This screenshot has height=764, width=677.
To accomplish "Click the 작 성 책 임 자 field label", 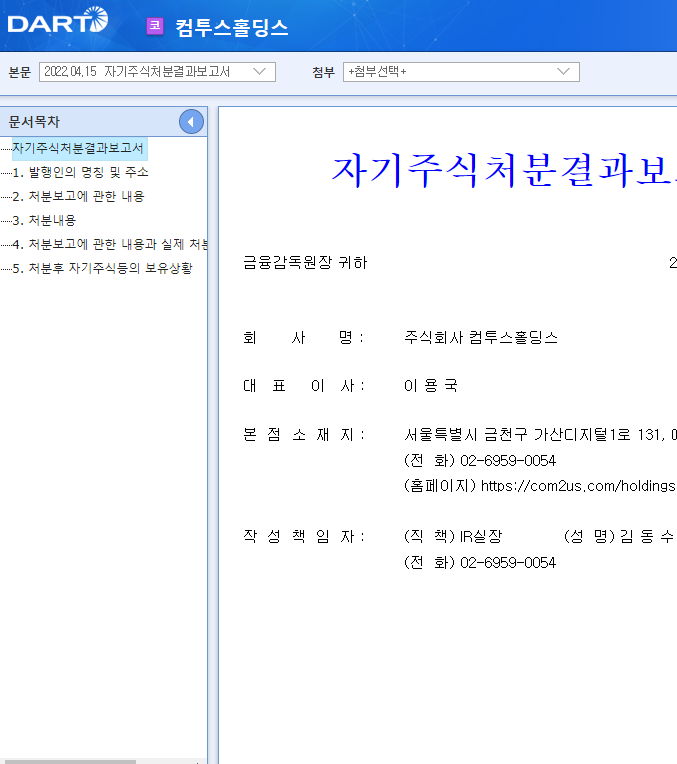I will (303, 536).
